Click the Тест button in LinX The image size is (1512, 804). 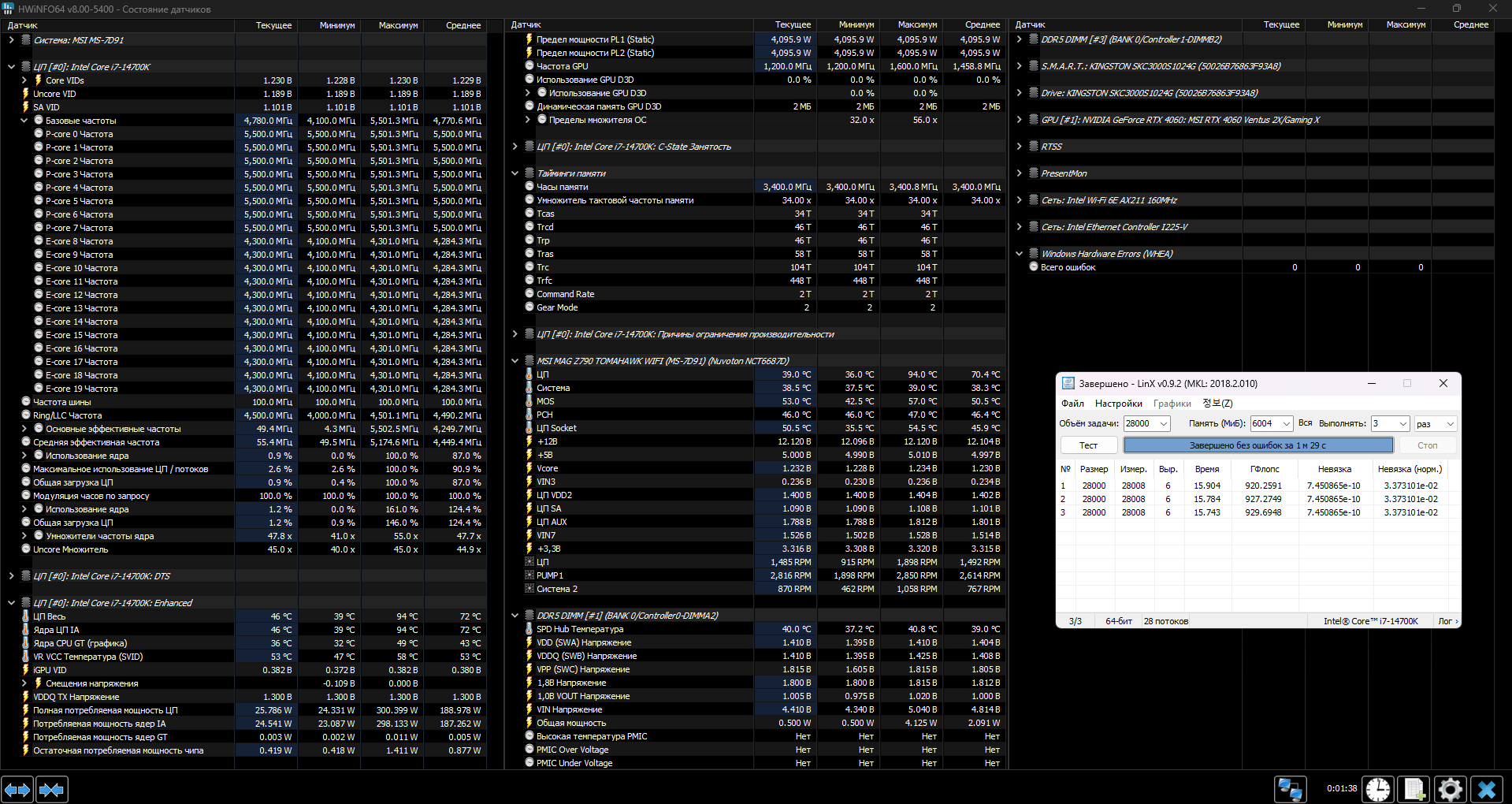coord(1088,445)
